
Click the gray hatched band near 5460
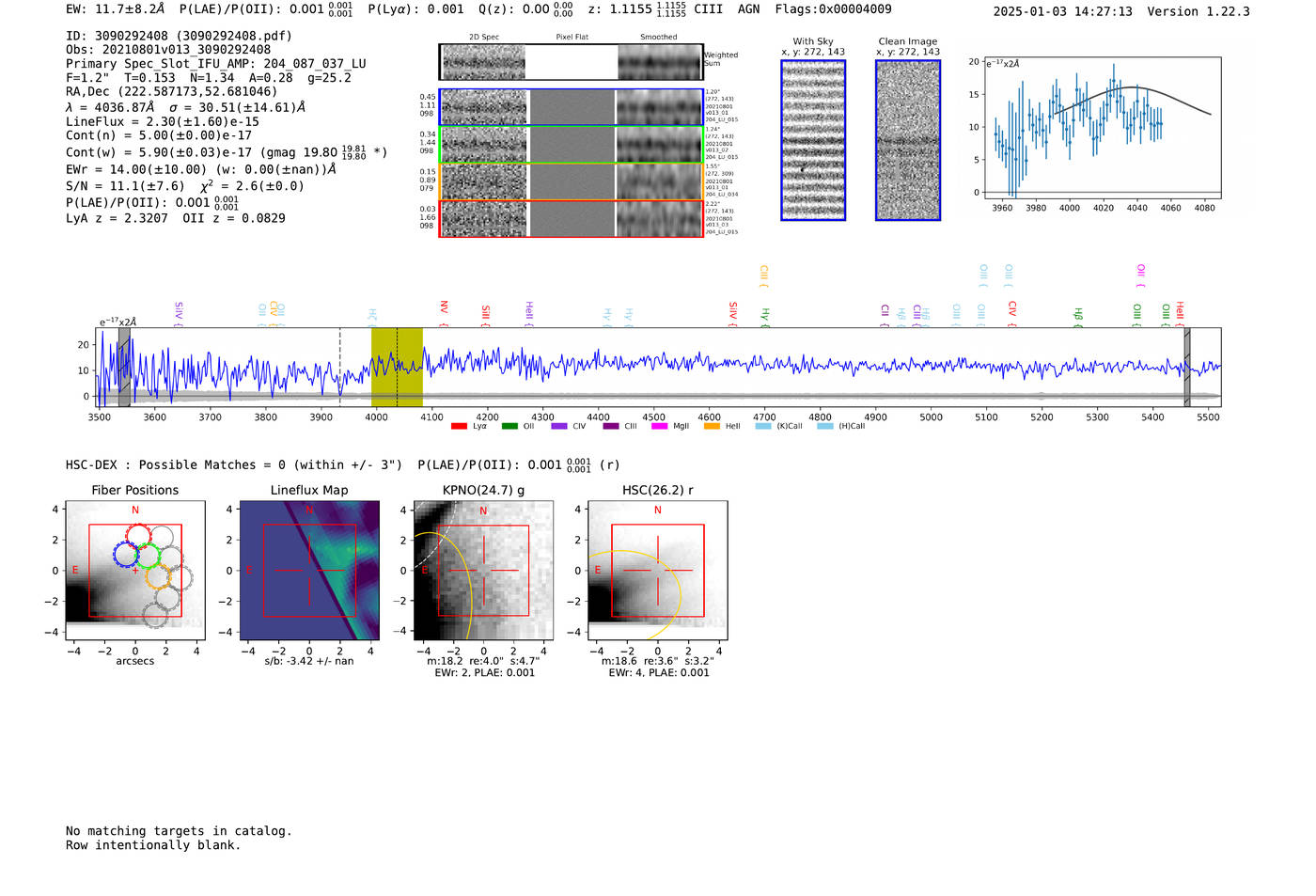pyautogui.click(x=1187, y=367)
